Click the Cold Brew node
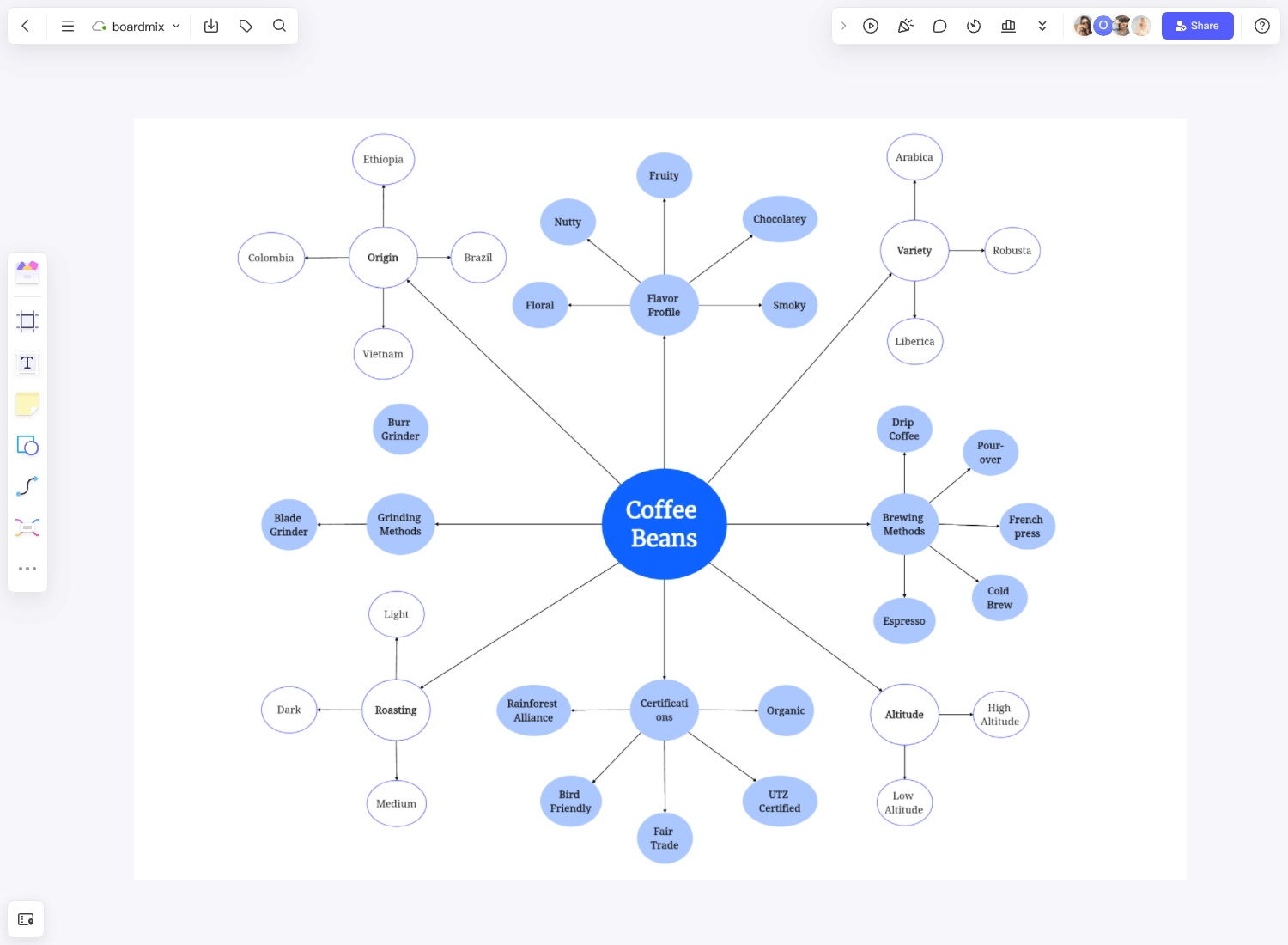This screenshot has width=1288, height=945. pyautogui.click(x=999, y=598)
